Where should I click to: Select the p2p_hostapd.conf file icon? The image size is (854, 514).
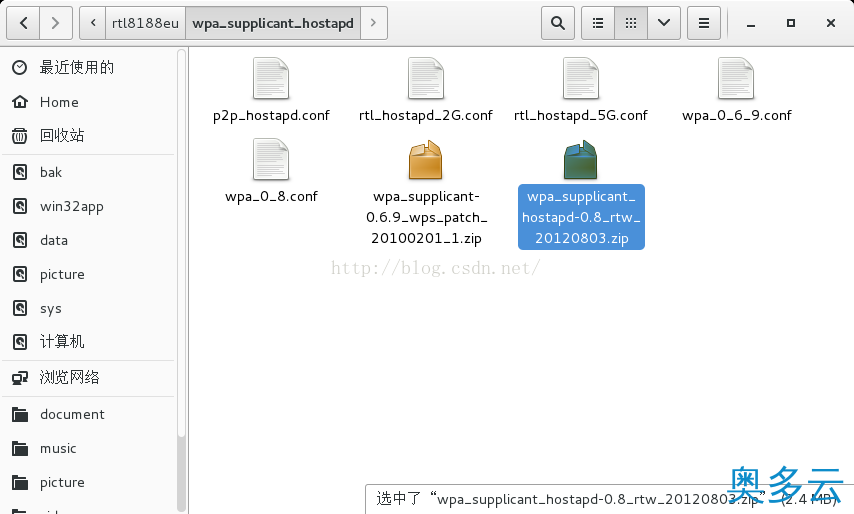tap(271, 78)
